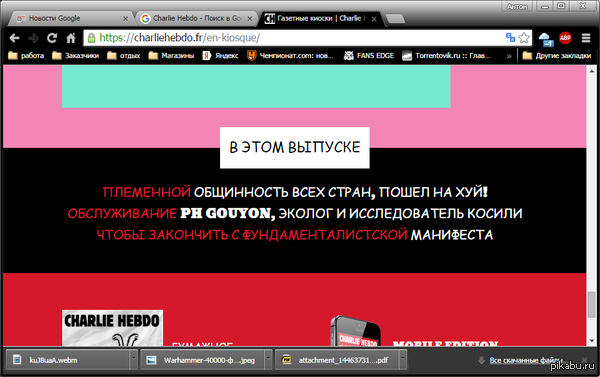This screenshot has height=377, width=600.
Task: Click the Charlie Hebdo paper cover thumbnail
Action: click(x=112, y=328)
